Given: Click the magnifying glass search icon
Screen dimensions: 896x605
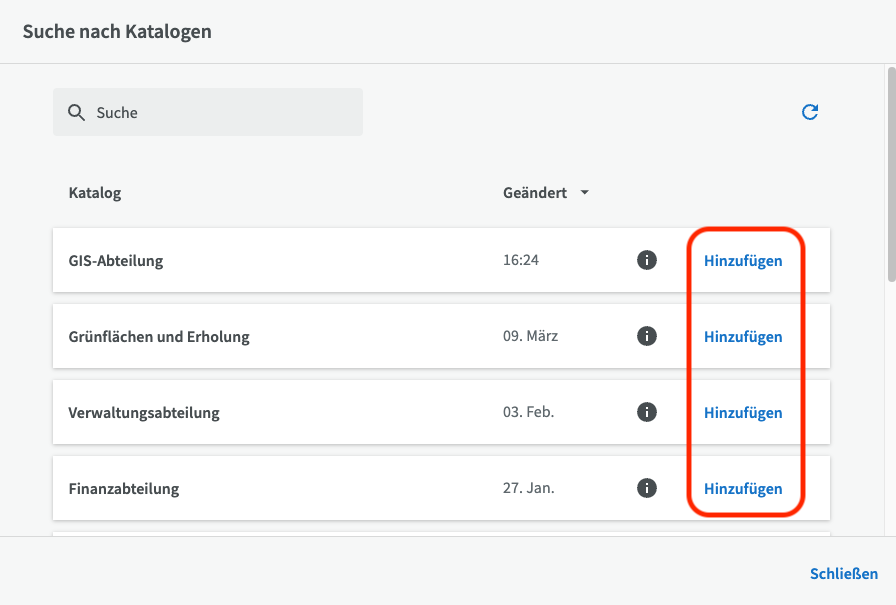Looking at the screenshot, I should (76, 112).
